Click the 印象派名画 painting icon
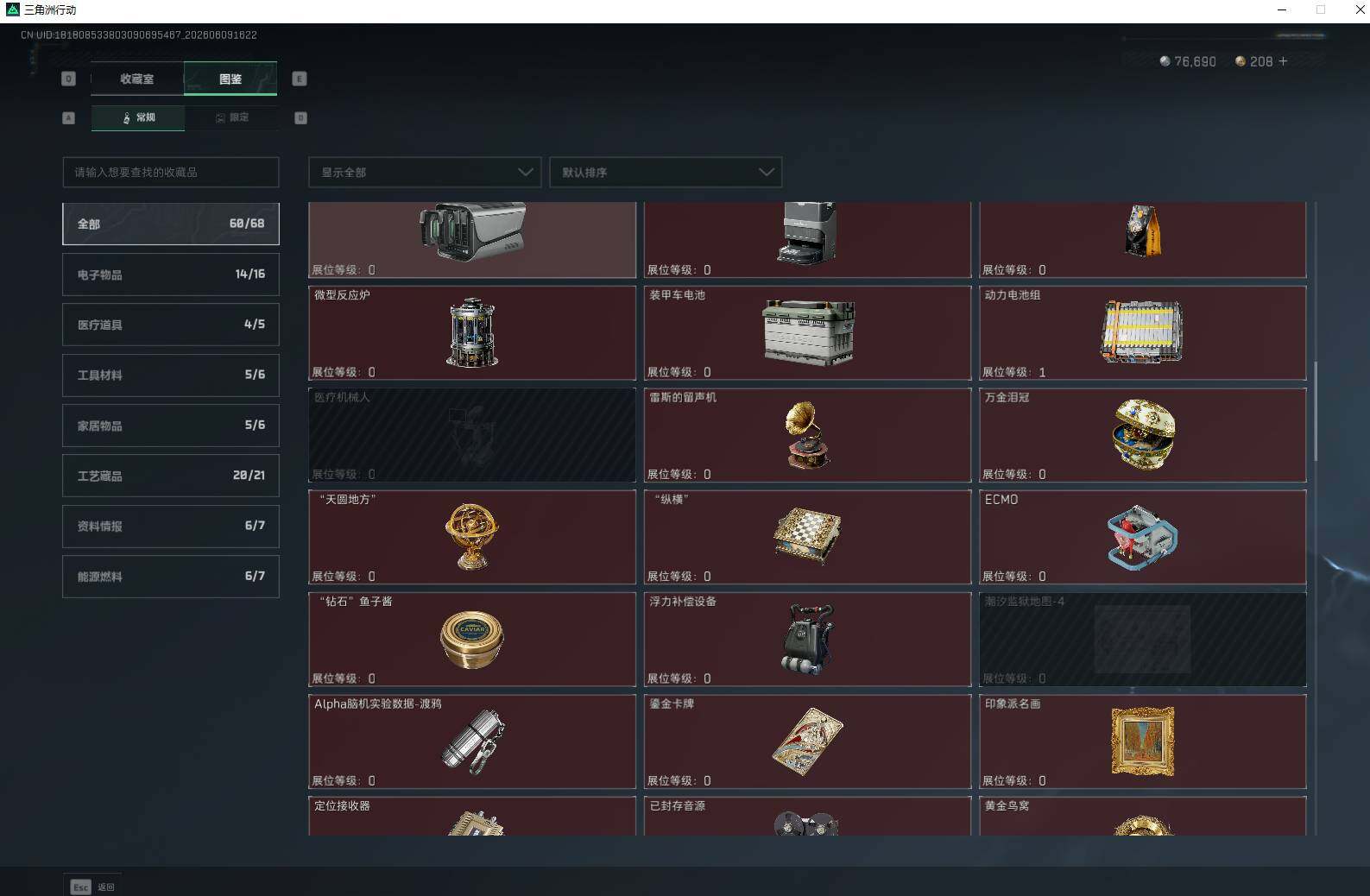Image resolution: width=1370 pixels, height=896 pixels. pyautogui.click(x=1143, y=741)
